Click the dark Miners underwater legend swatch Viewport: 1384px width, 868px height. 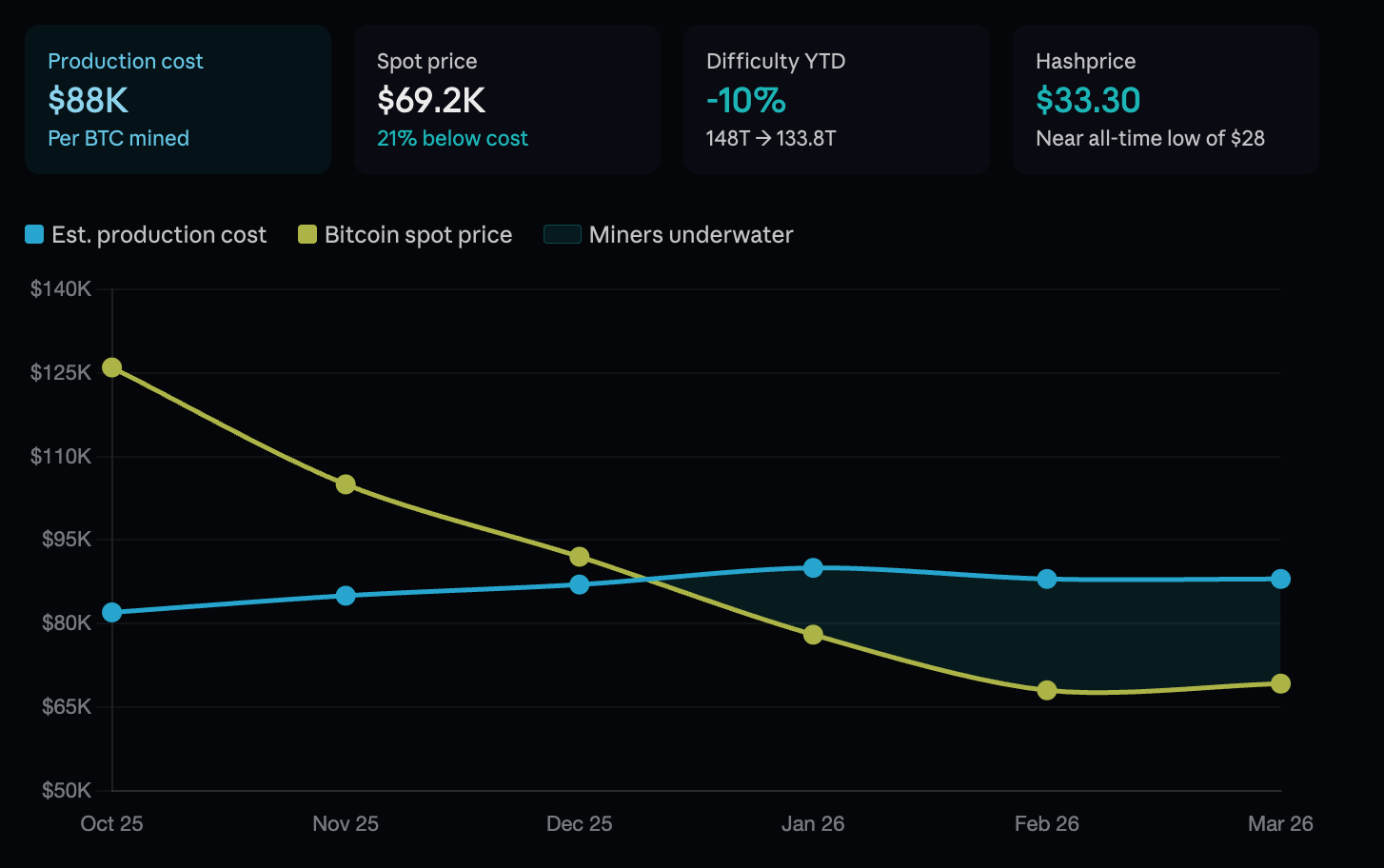(562, 235)
